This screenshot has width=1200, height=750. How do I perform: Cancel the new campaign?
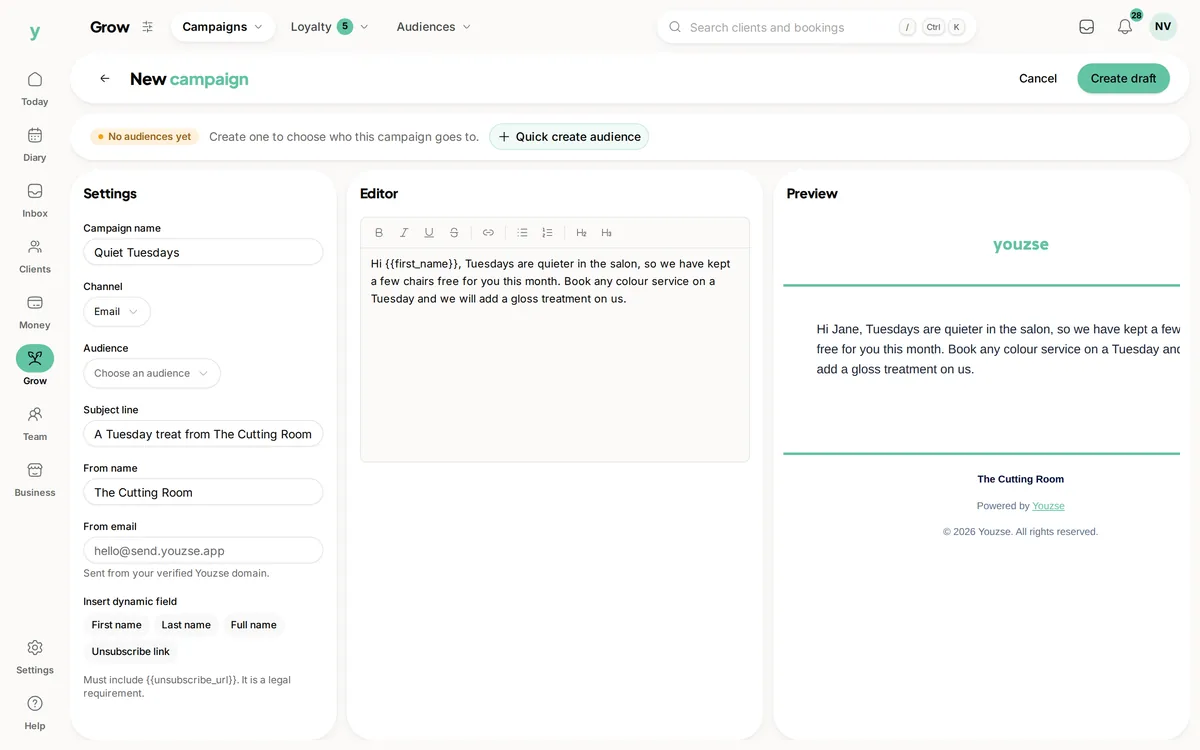[1038, 78]
